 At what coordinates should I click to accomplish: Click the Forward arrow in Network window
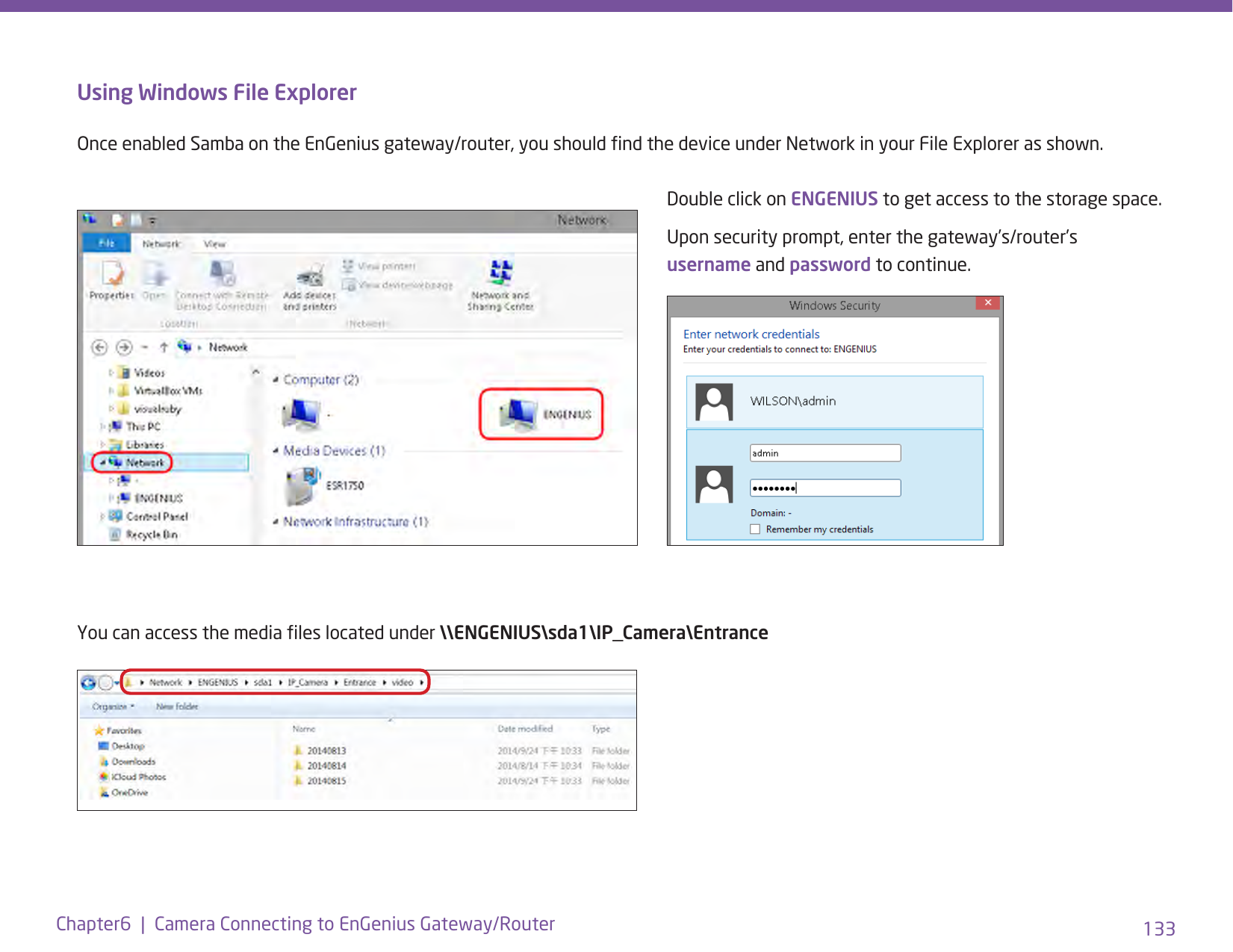pos(124,347)
